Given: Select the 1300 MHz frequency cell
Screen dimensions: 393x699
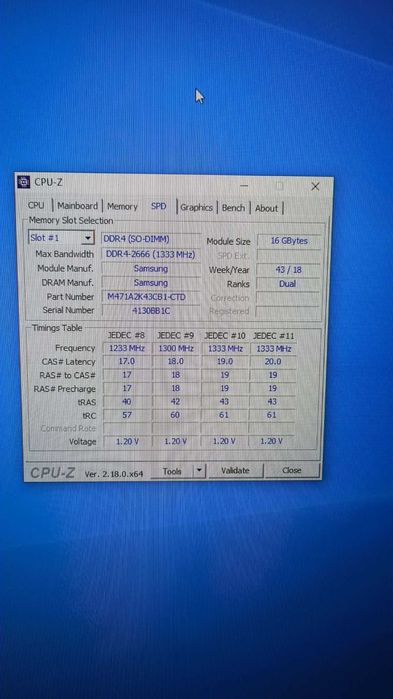Looking at the screenshot, I should [176, 349].
